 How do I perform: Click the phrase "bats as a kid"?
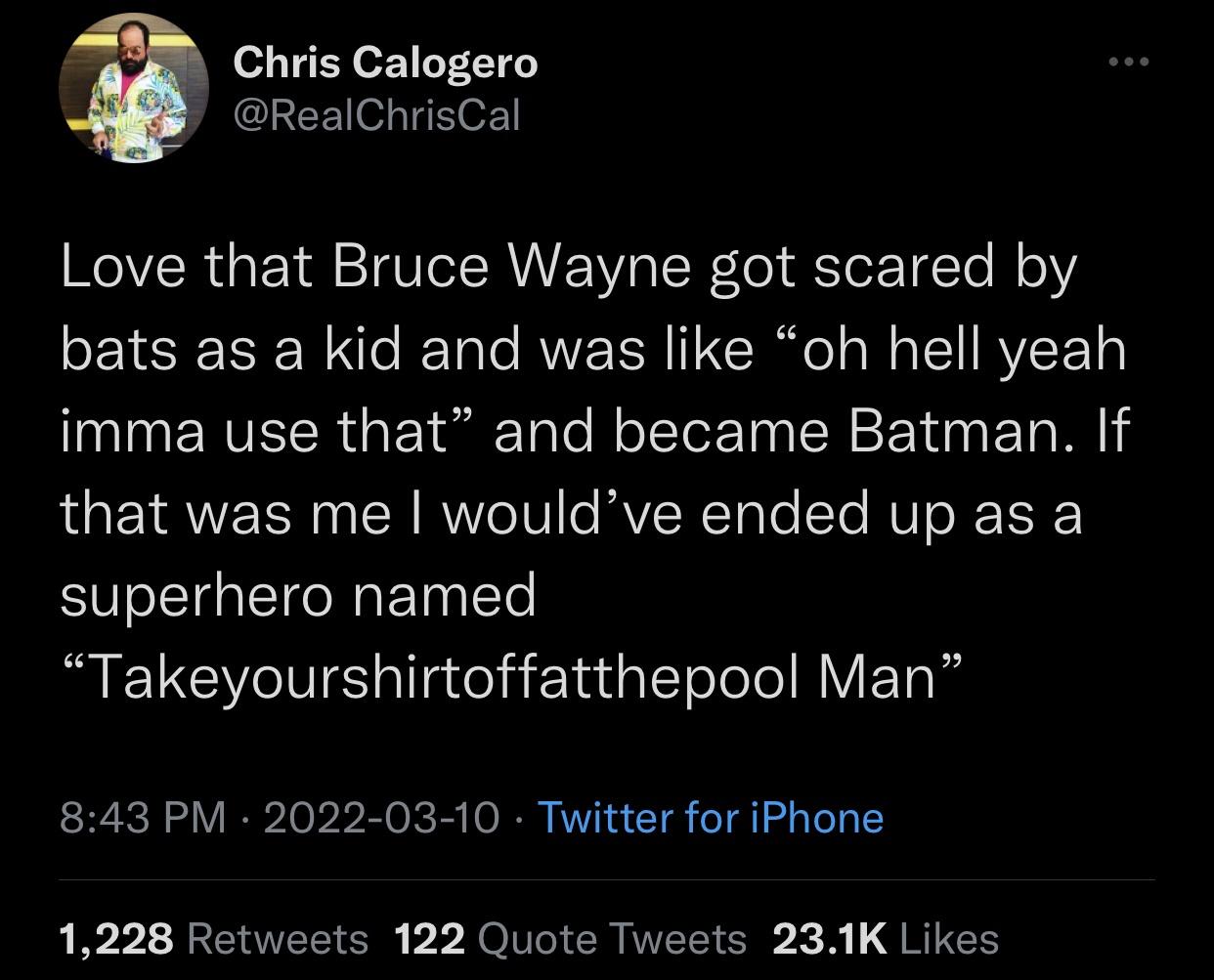pos(231,349)
